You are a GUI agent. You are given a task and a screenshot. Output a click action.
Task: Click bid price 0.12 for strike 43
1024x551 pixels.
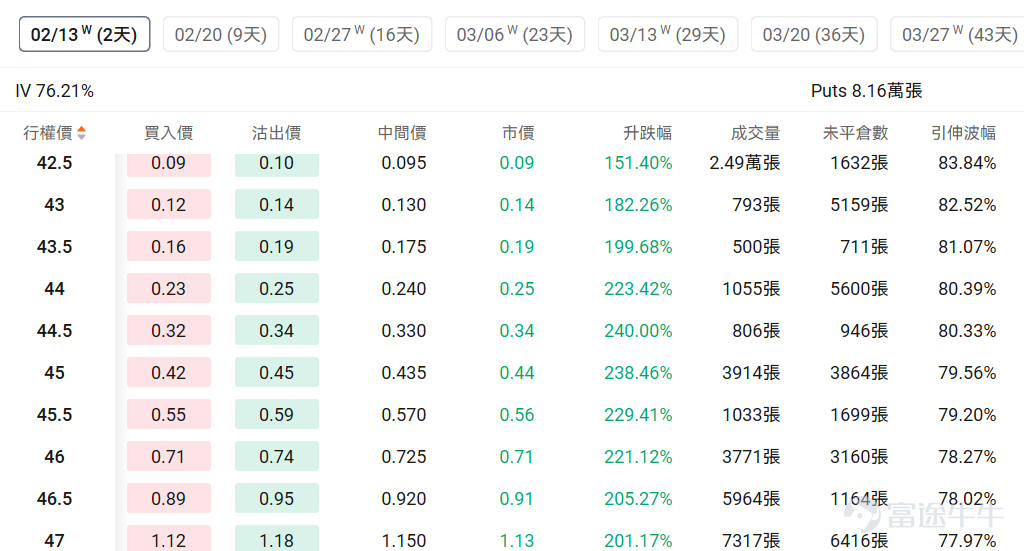coord(168,204)
